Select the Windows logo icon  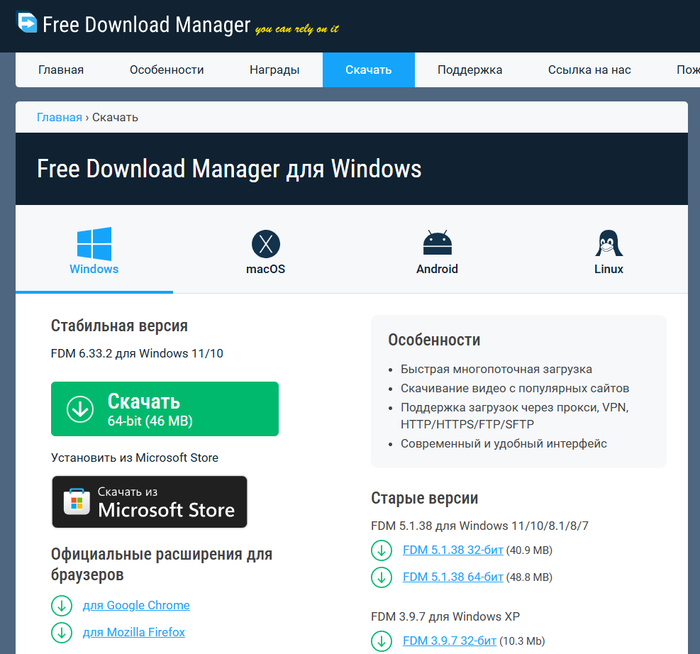click(94, 243)
